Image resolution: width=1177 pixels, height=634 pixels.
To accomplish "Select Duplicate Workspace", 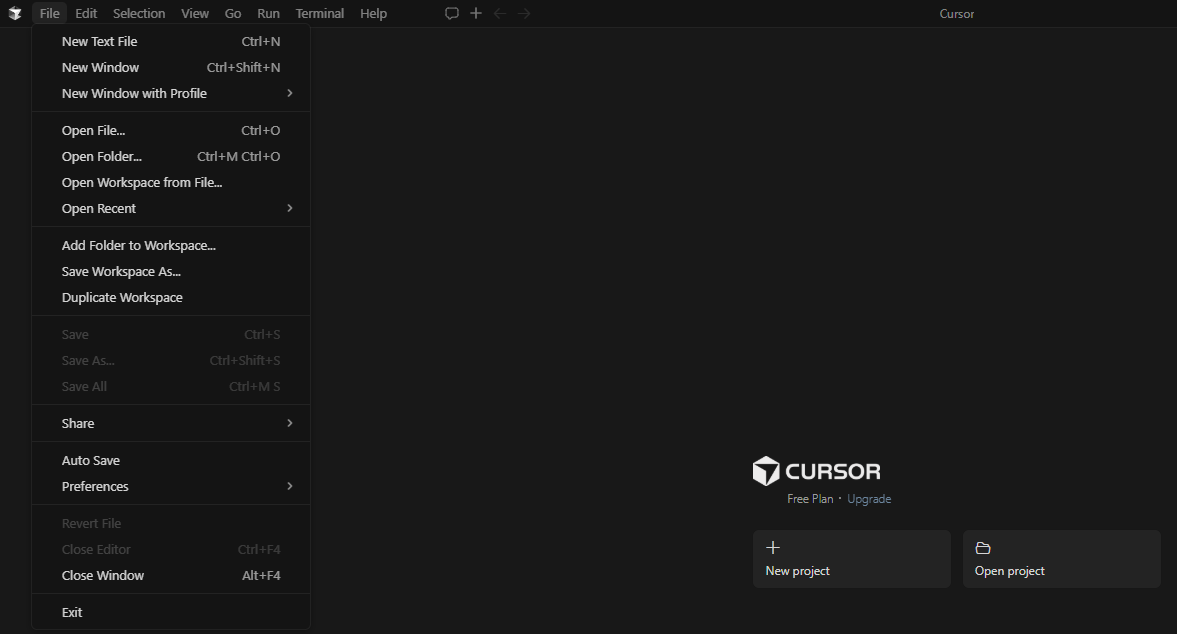I will pyautogui.click(x=171, y=298).
